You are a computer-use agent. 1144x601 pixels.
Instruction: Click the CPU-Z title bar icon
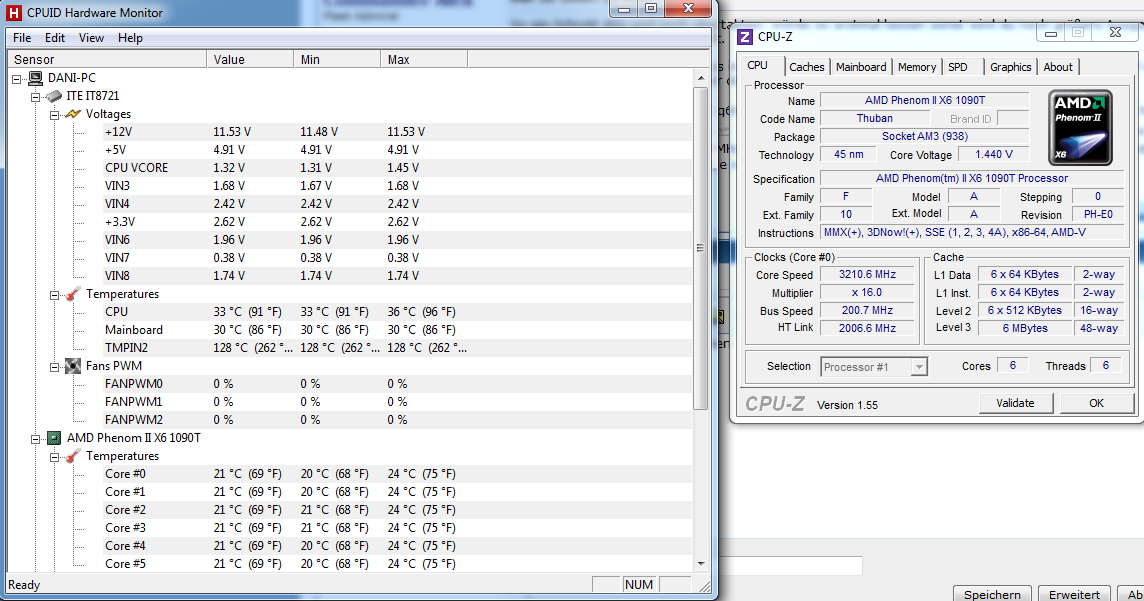[745, 36]
